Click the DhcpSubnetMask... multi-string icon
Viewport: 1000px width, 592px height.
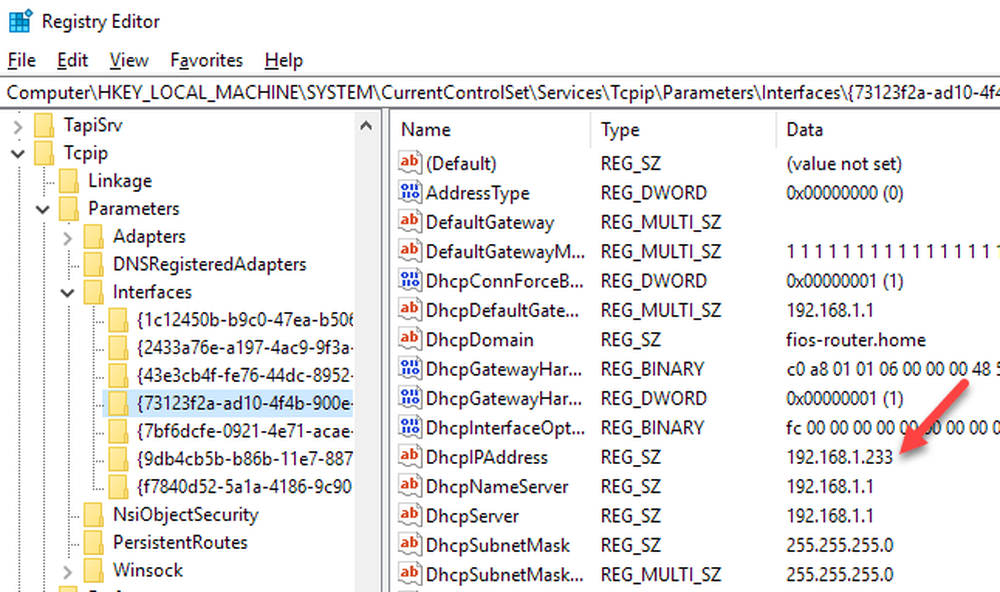click(x=409, y=574)
